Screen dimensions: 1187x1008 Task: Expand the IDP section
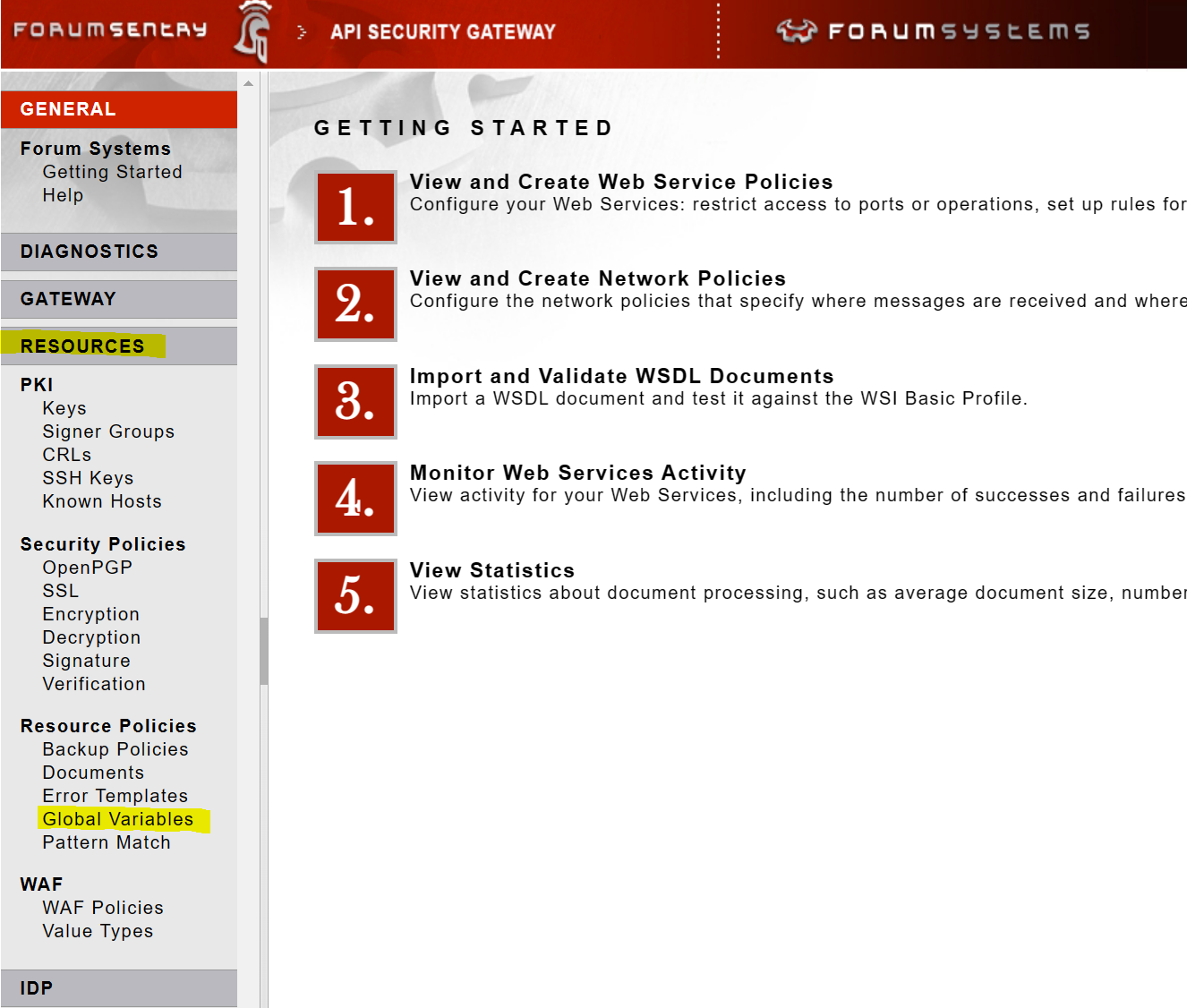(x=119, y=988)
